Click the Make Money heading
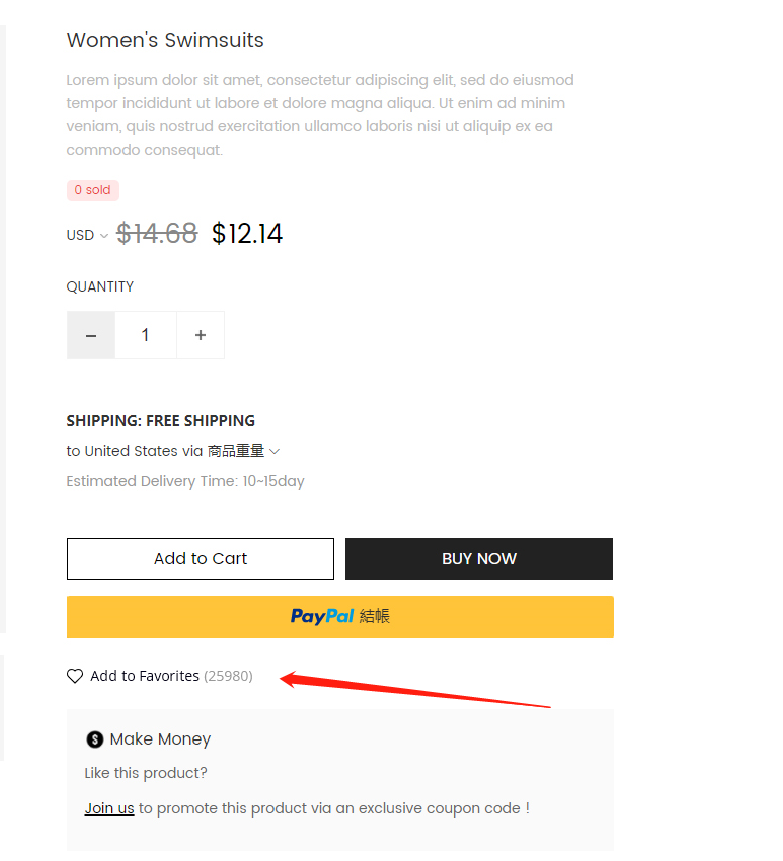 pos(160,740)
